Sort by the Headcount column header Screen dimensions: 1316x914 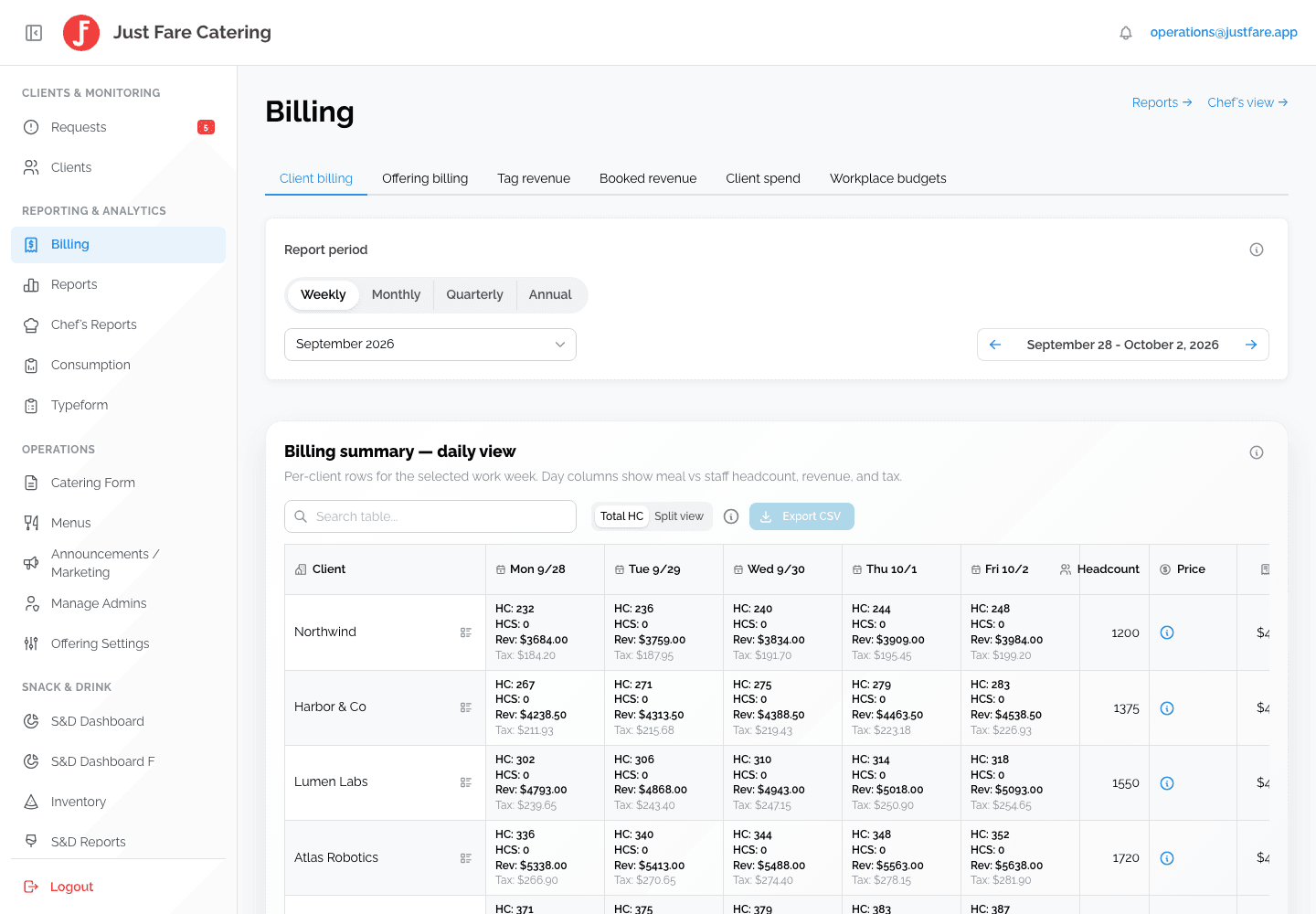coord(1100,569)
